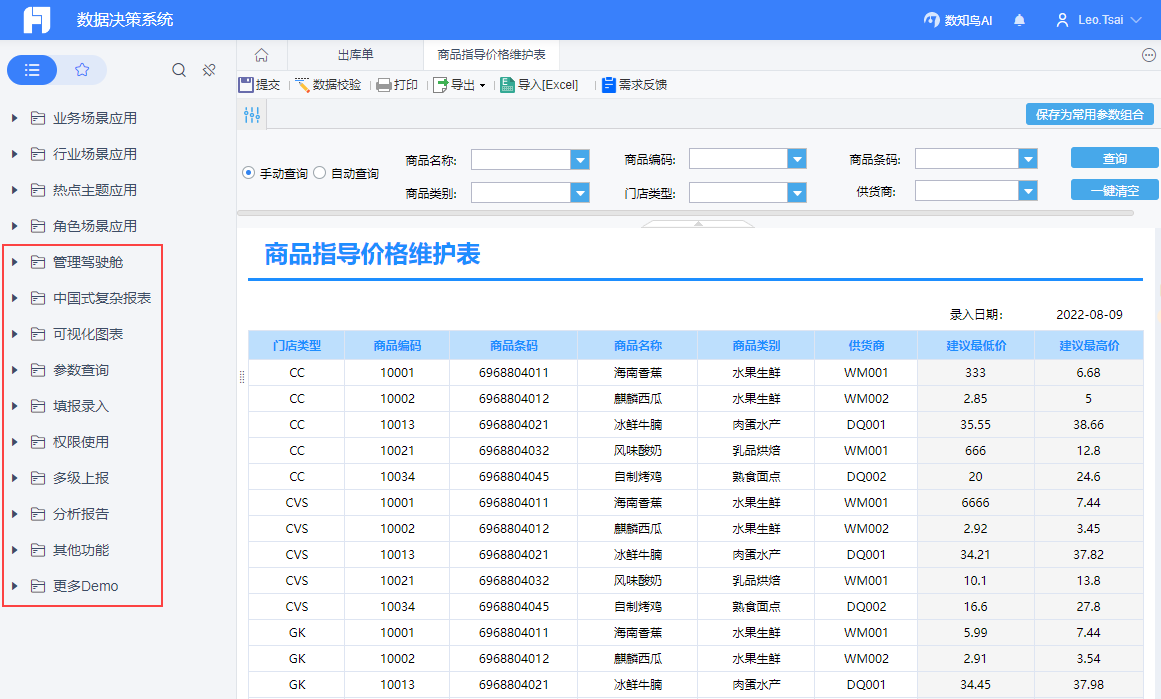Pin the sidebar with pushpin icon

pos(209,70)
